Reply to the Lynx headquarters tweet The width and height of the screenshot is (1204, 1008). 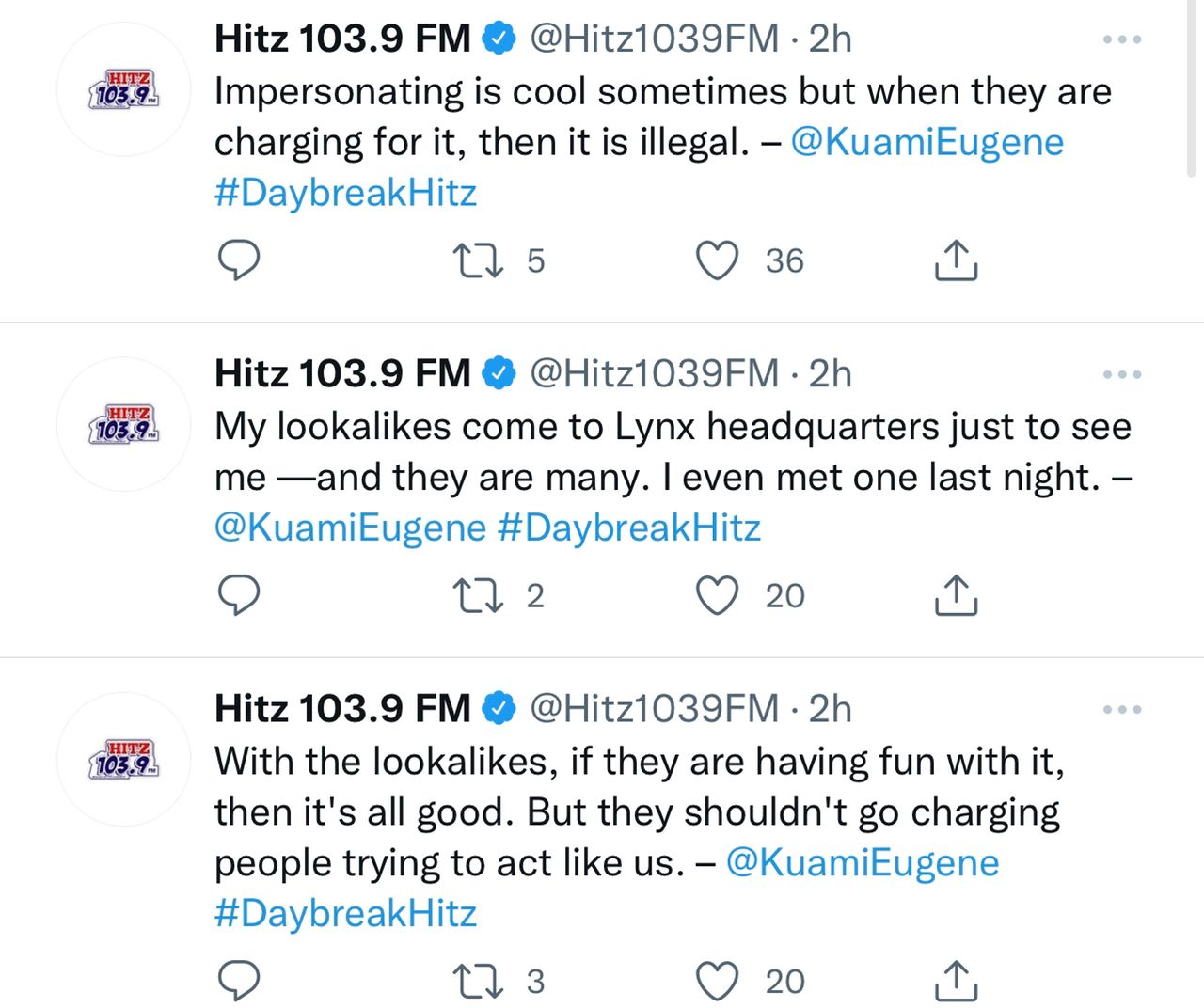pos(239,595)
